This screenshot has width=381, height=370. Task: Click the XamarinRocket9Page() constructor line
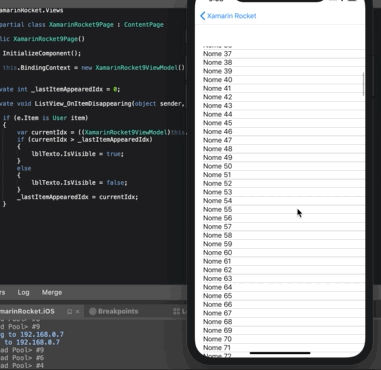click(42, 39)
